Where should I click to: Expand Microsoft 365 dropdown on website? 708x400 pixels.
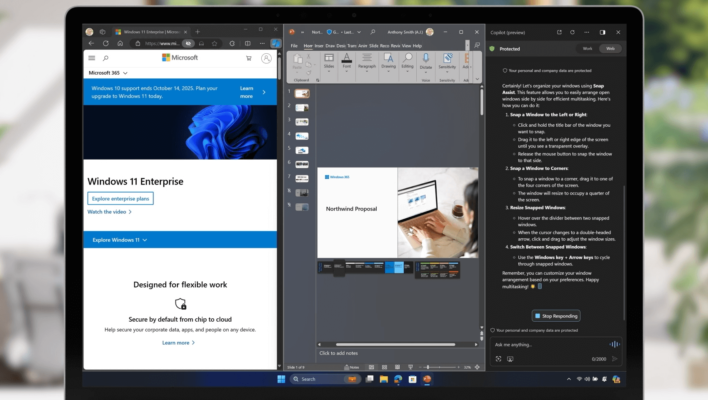coord(108,73)
